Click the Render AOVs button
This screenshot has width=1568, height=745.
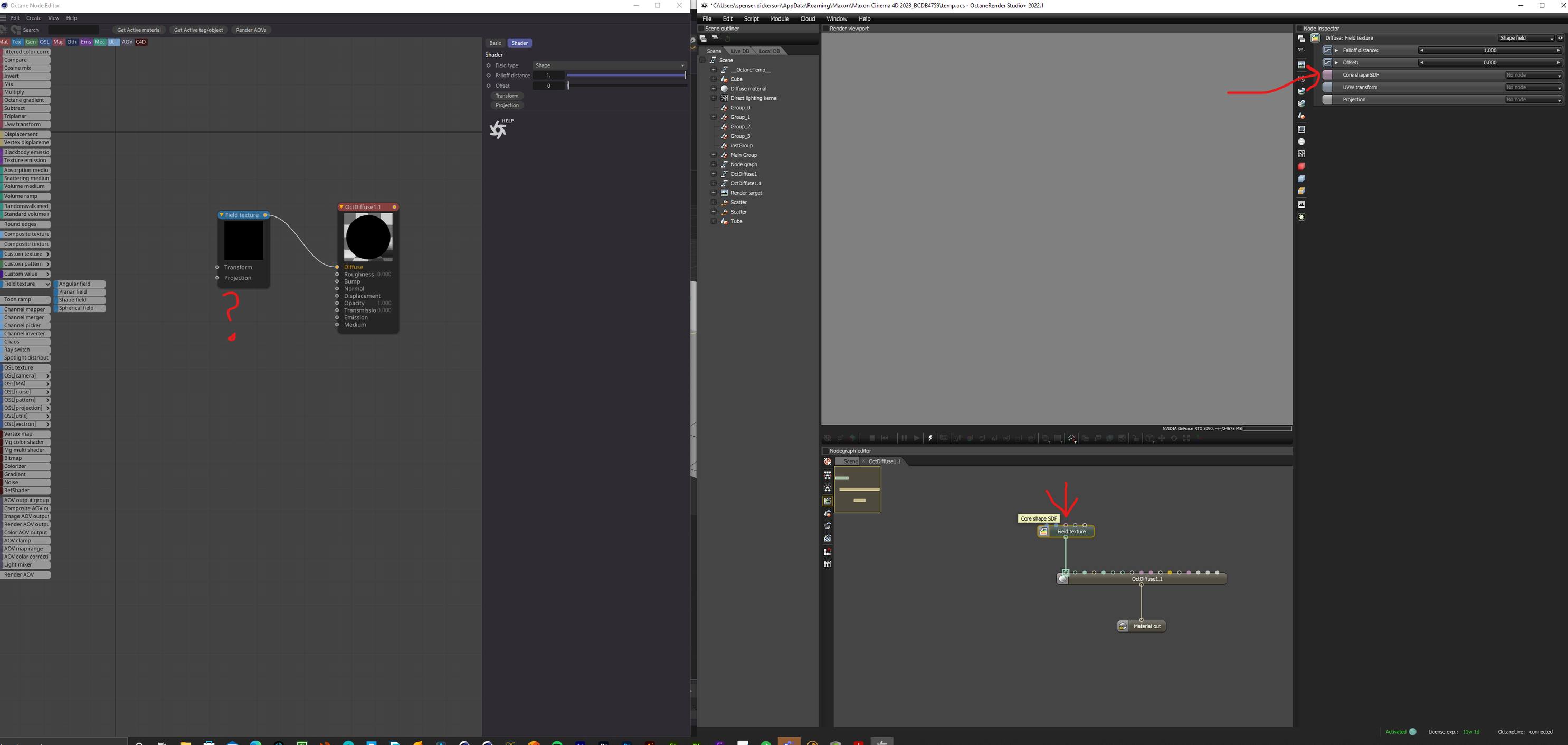tap(251, 30)
